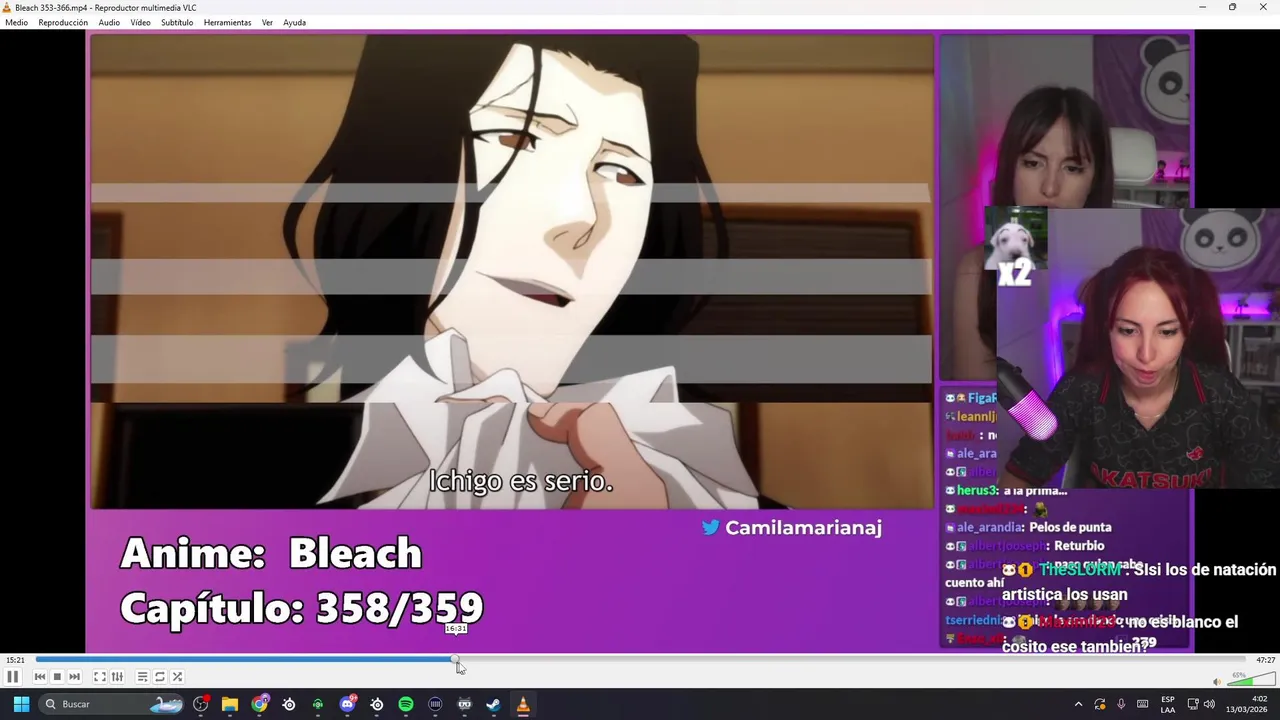Open the Subtítulo menu

(177, 22)
